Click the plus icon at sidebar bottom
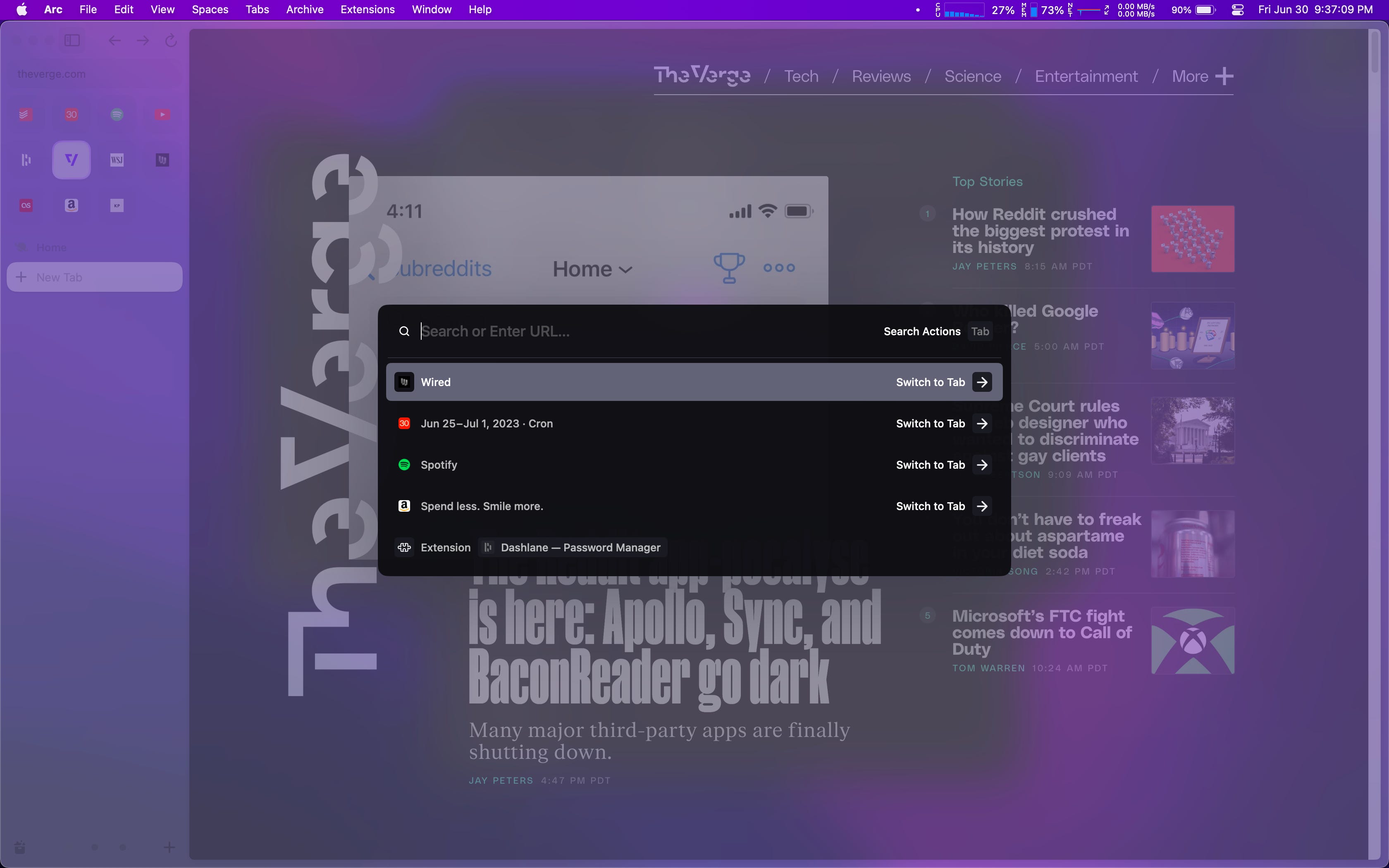Viewport: 1389px width, 868px height. [169, 847]
